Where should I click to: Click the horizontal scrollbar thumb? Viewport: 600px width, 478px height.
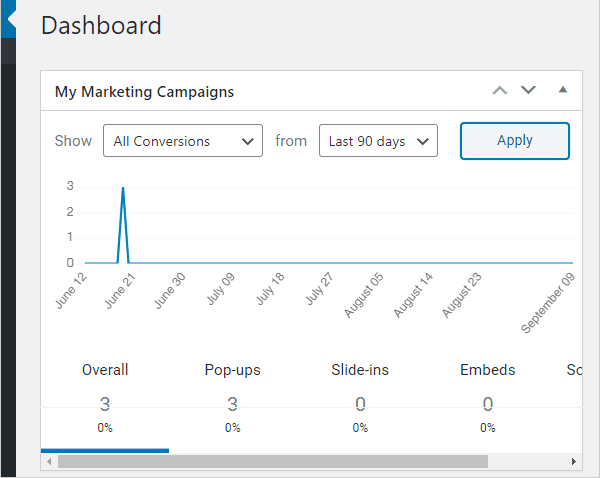coord(272,462)
